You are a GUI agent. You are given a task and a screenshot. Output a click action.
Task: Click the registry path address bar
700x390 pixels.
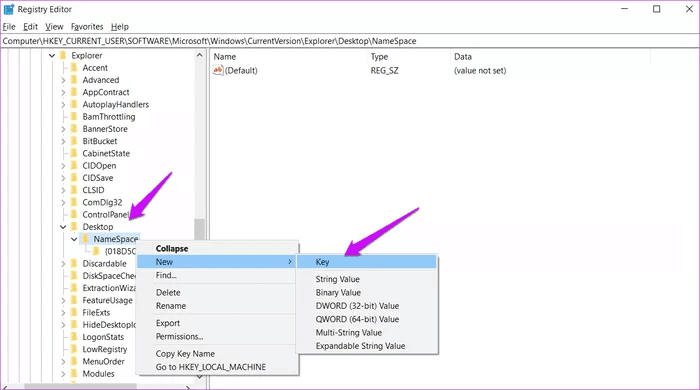[x=350, y=41]
